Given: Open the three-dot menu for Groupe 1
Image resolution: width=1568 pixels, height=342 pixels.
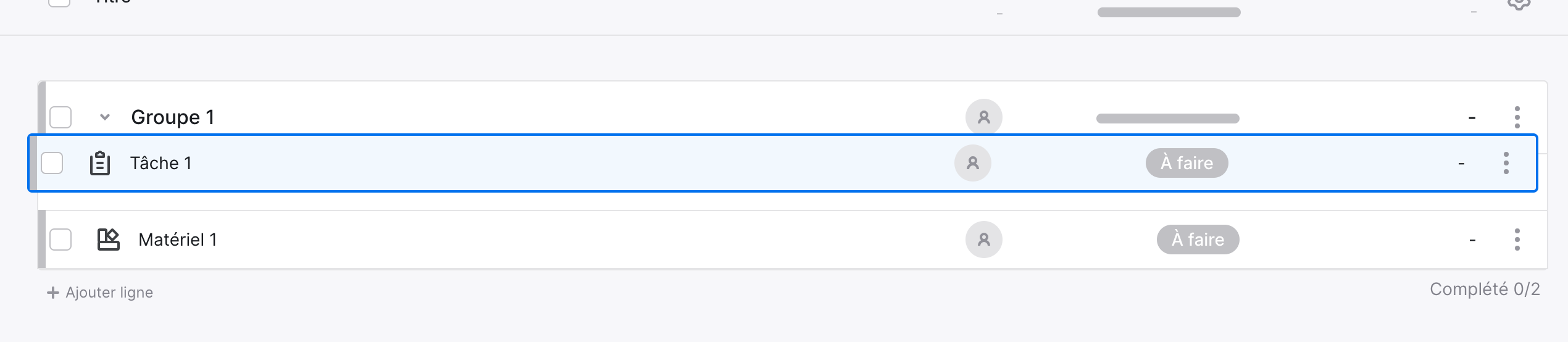Looking at the screenshot, I should (1517, 117).
